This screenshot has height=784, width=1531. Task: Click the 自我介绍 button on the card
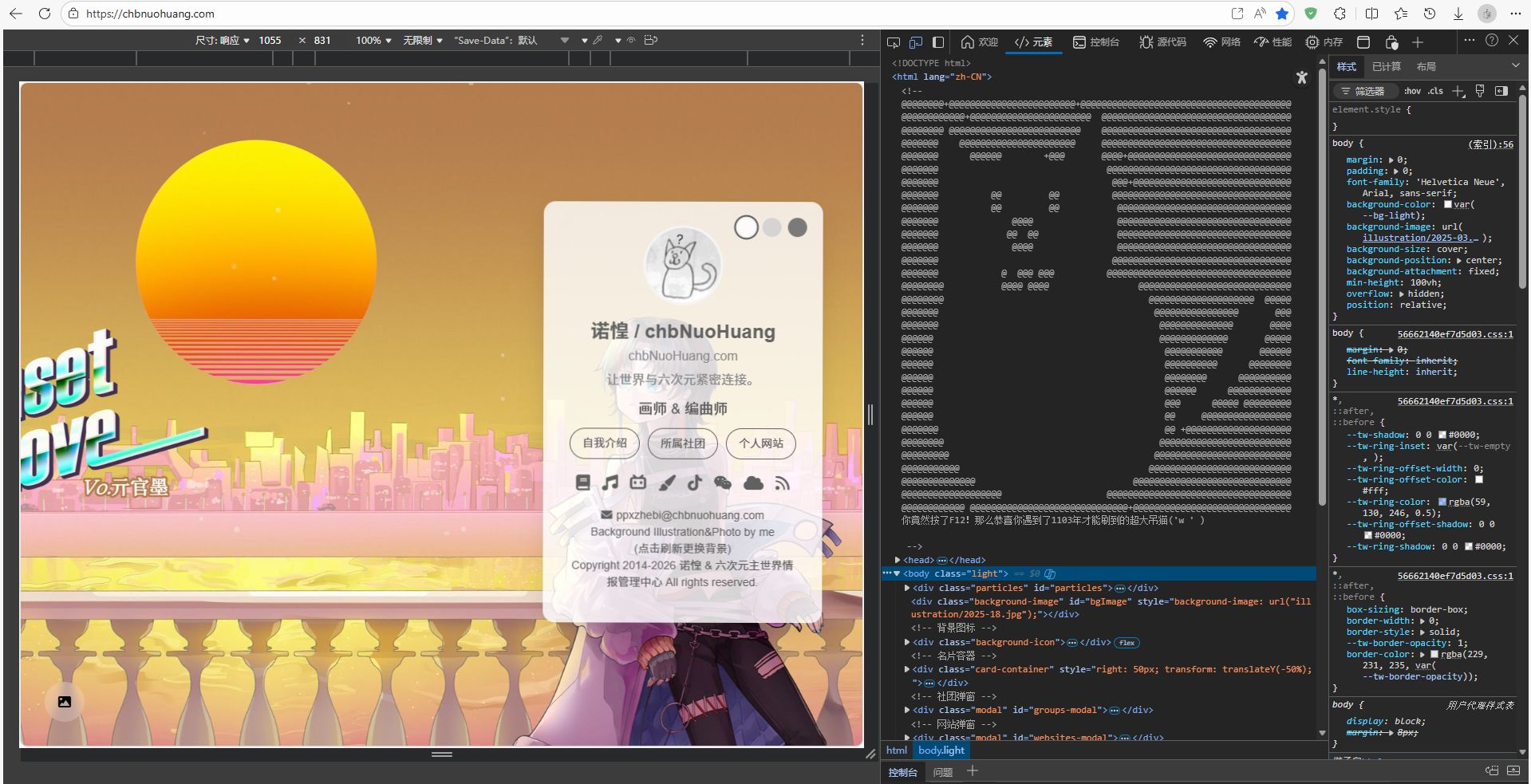605,443
